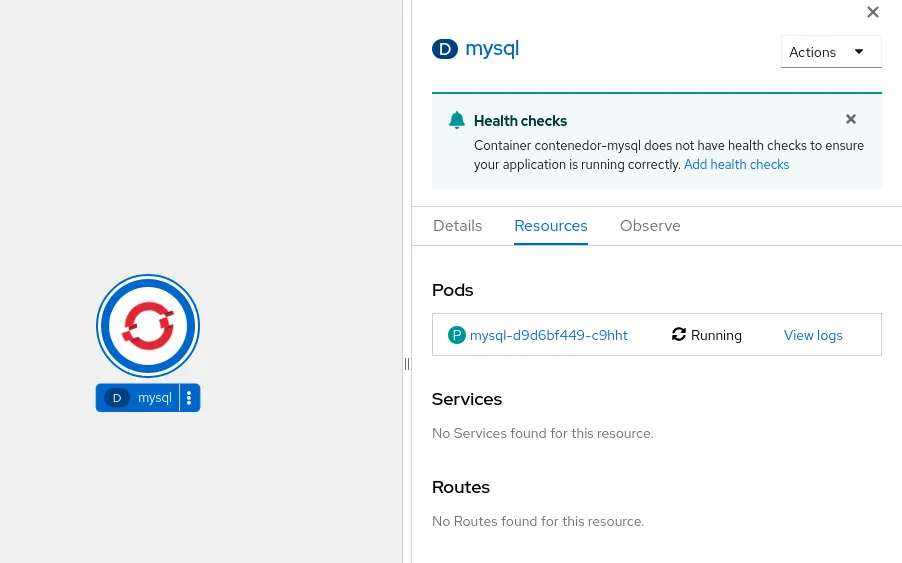902x563 pixels.
Task: Click the Add health checks link
Action: tap(736, 164)
